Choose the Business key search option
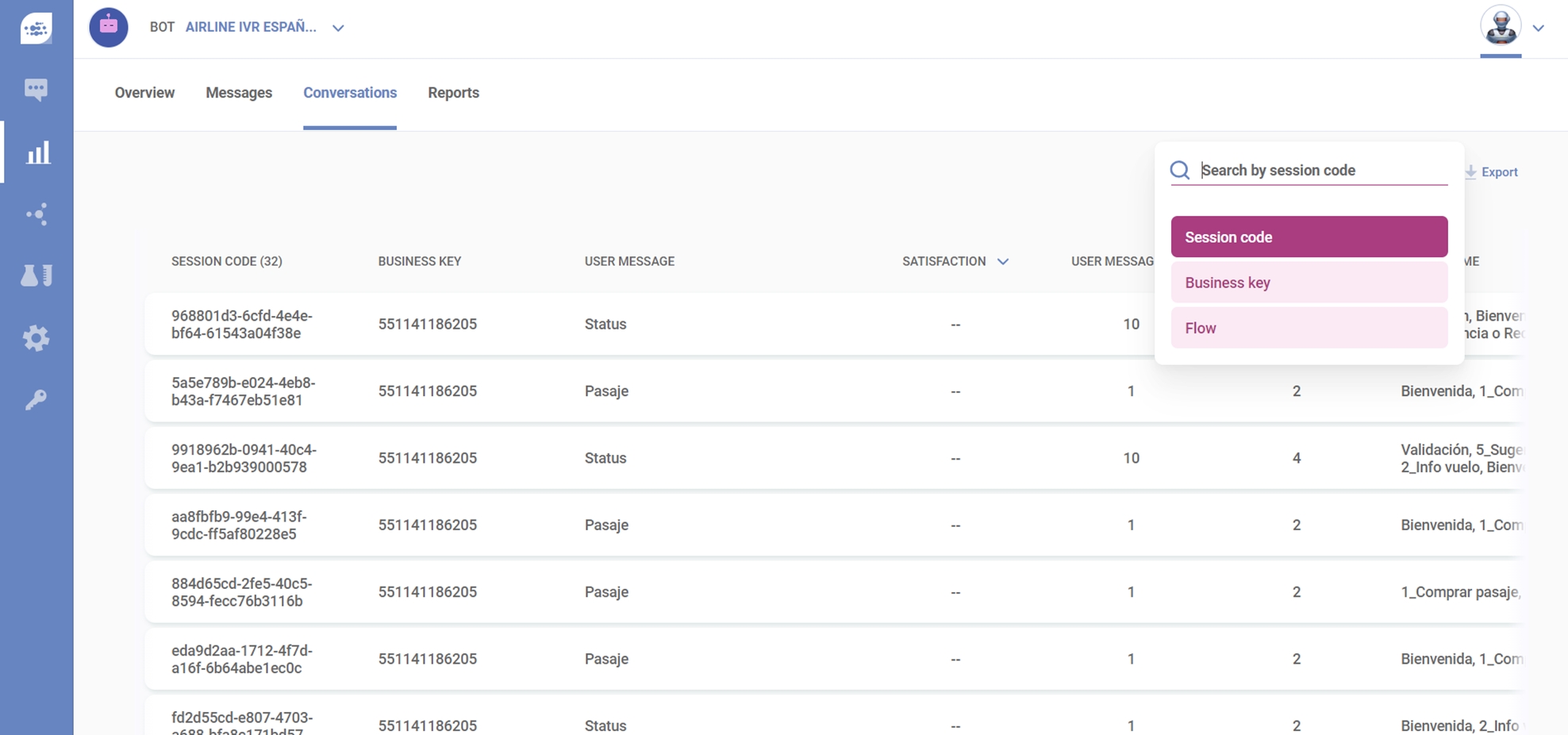This screenshot has height=735, width=1568. click(x=1309, y=283)
